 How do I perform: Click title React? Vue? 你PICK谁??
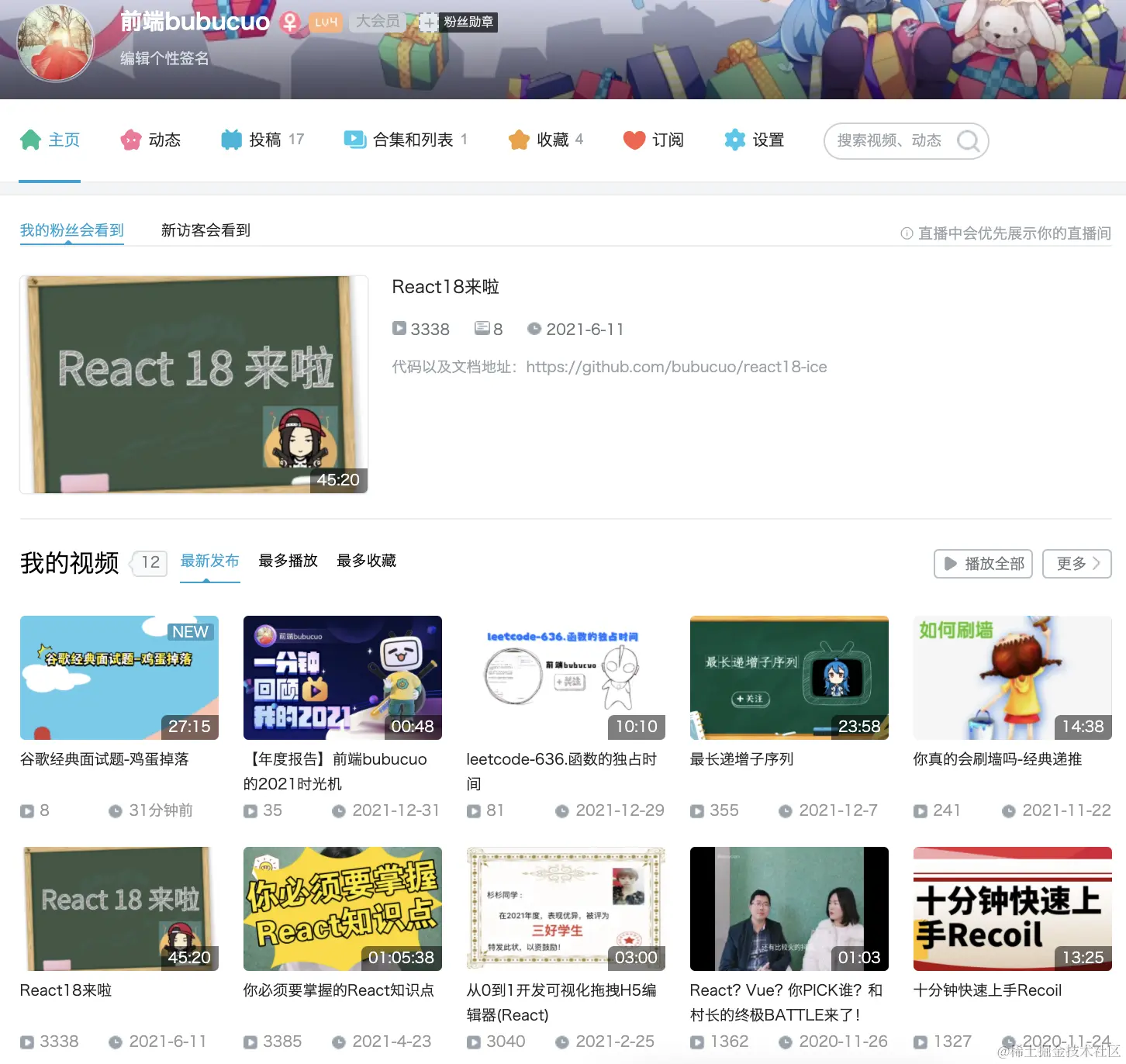point(786,1003)
